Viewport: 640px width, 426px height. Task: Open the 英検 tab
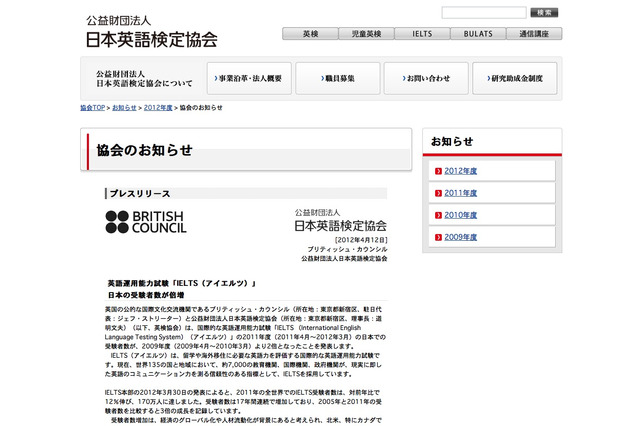[310, 34]
